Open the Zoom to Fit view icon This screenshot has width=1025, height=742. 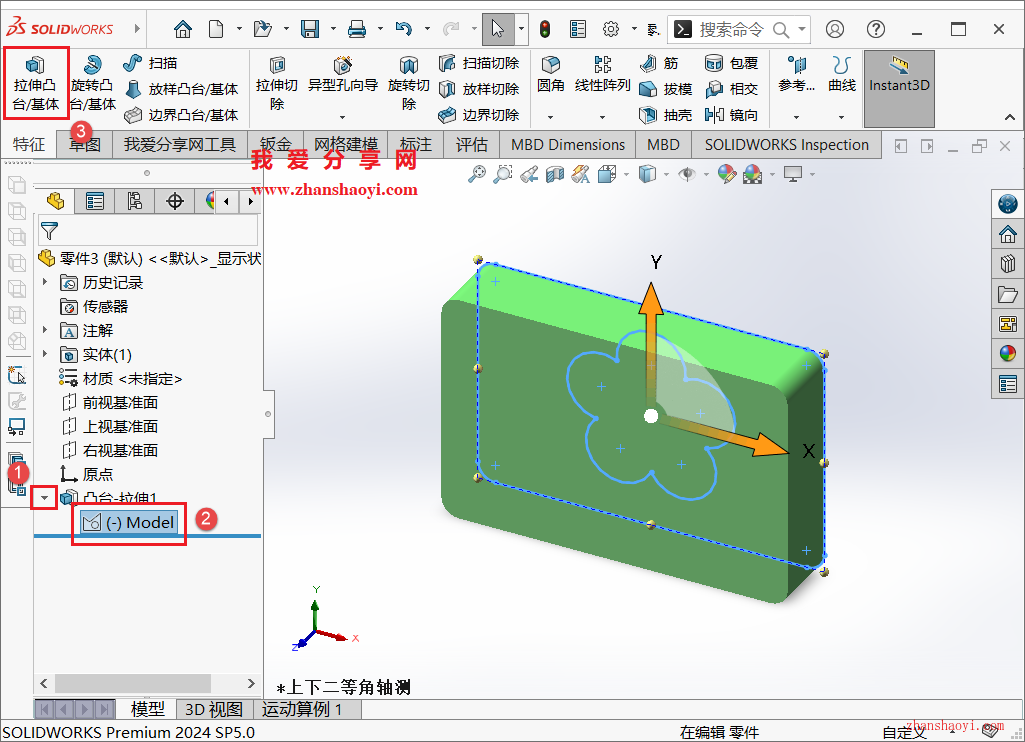point(477,173)
